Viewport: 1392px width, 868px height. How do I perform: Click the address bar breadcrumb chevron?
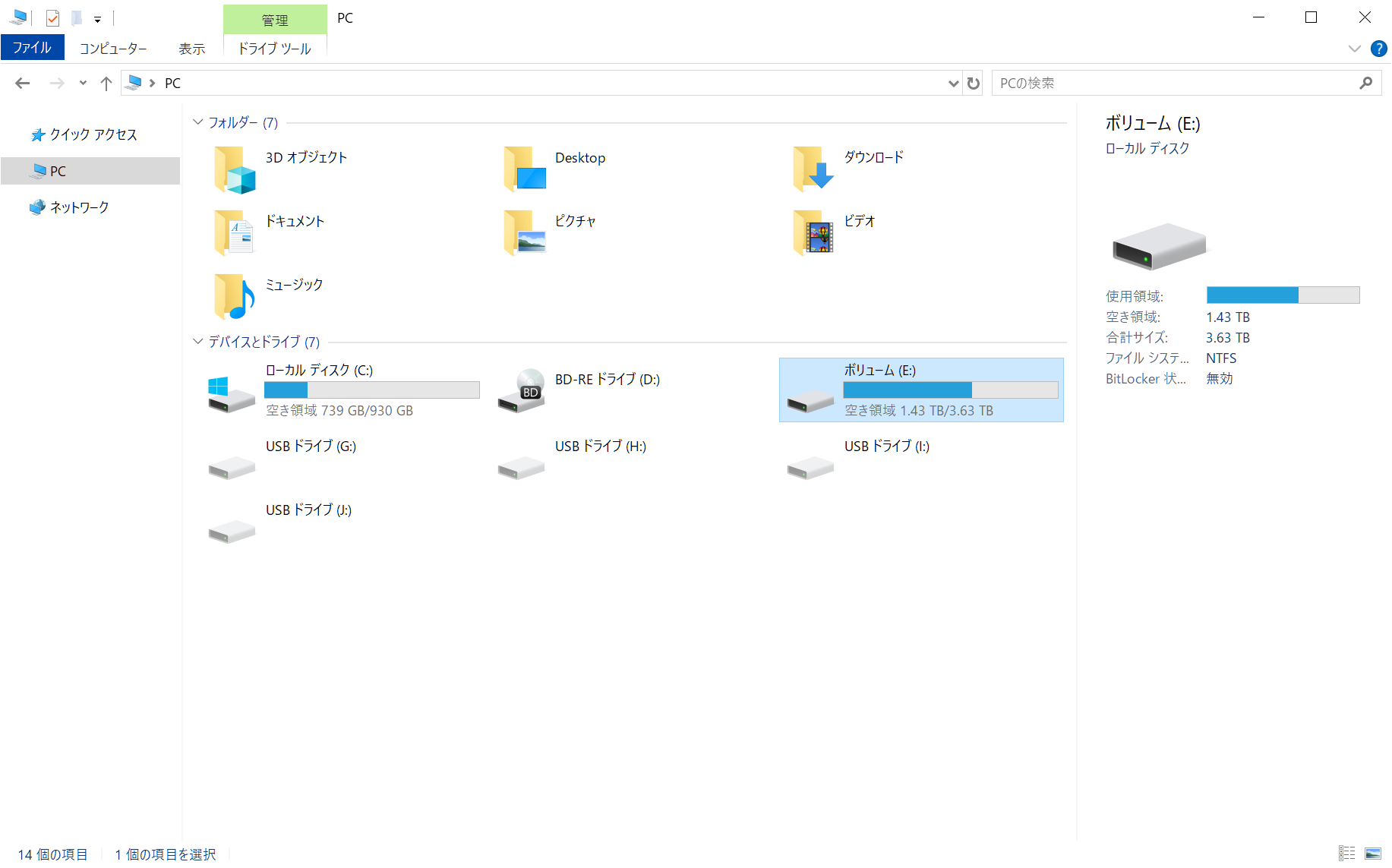[153, 83]
